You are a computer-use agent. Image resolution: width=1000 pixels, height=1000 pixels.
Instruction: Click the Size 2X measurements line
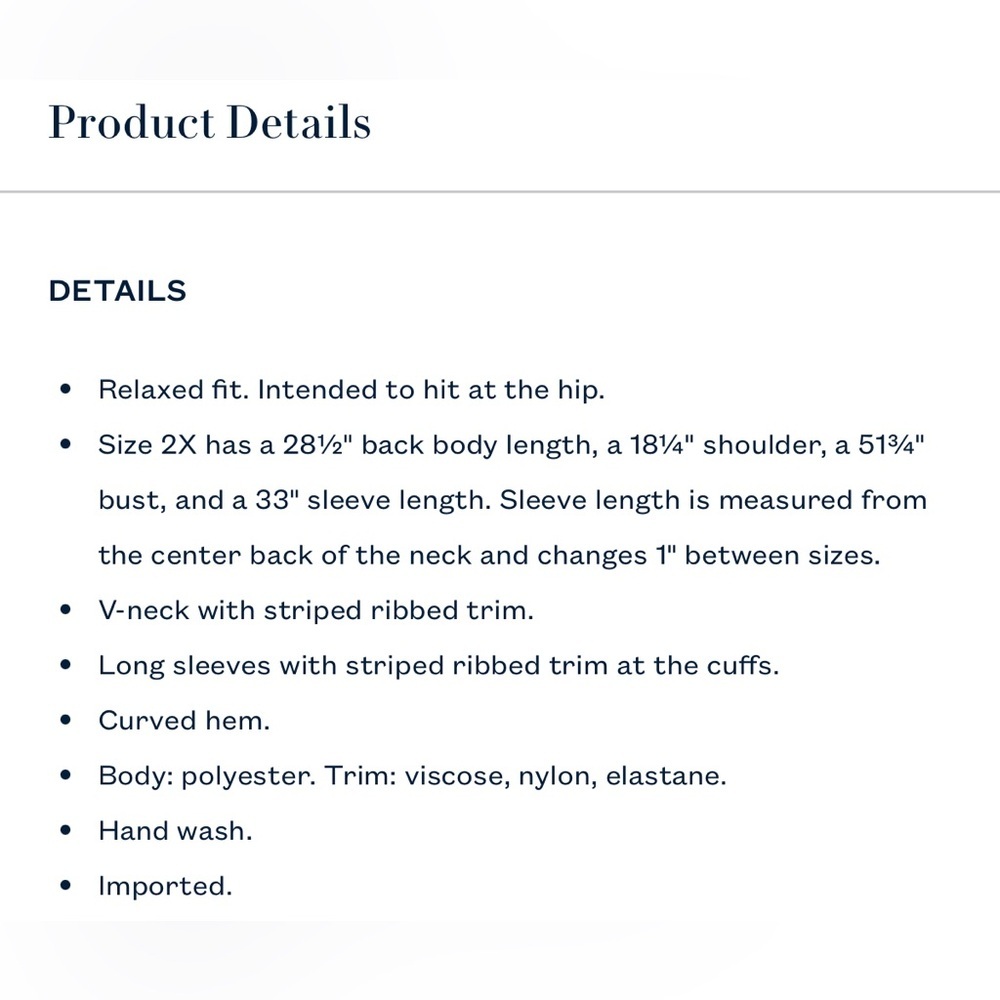(x=511, y=445)
